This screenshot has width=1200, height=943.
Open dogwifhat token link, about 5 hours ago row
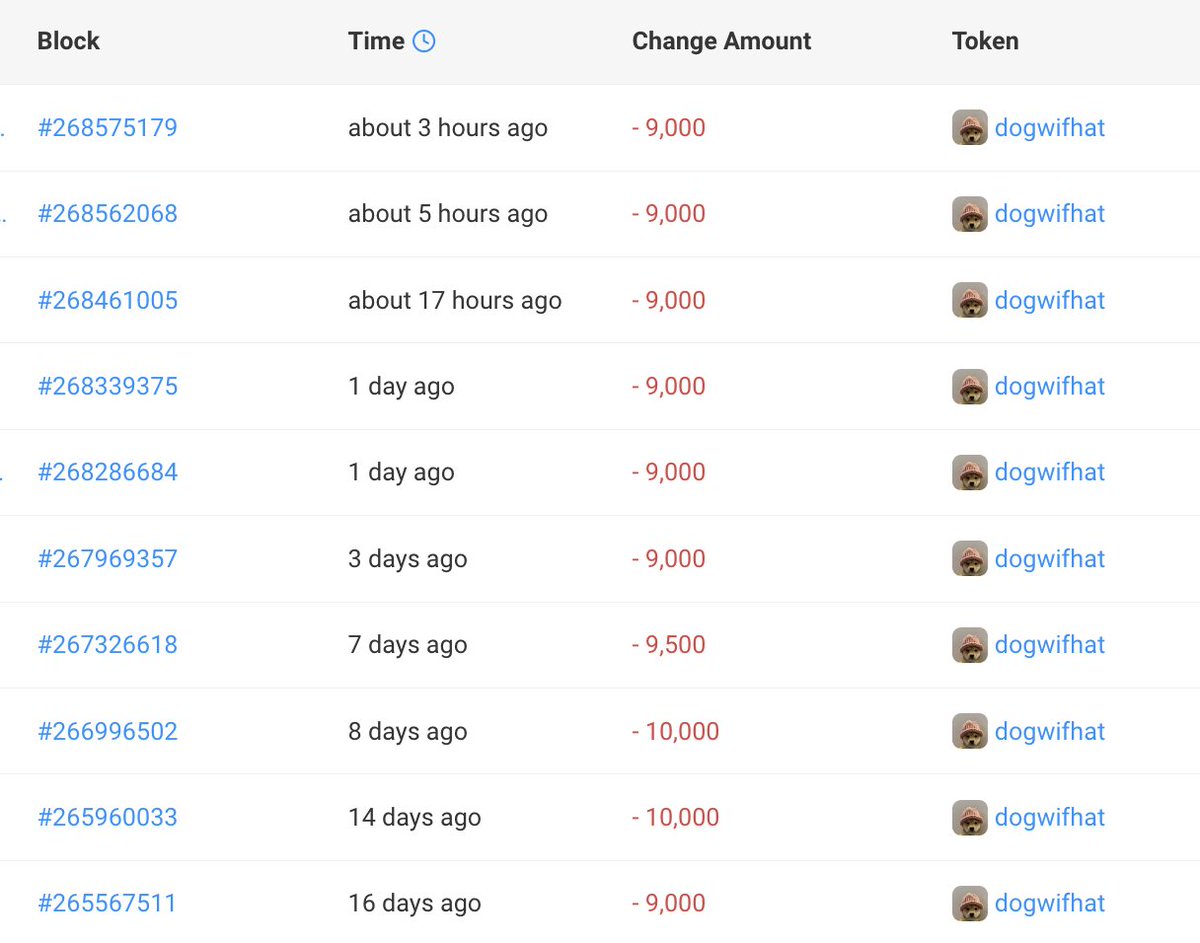coord(1050,214)
